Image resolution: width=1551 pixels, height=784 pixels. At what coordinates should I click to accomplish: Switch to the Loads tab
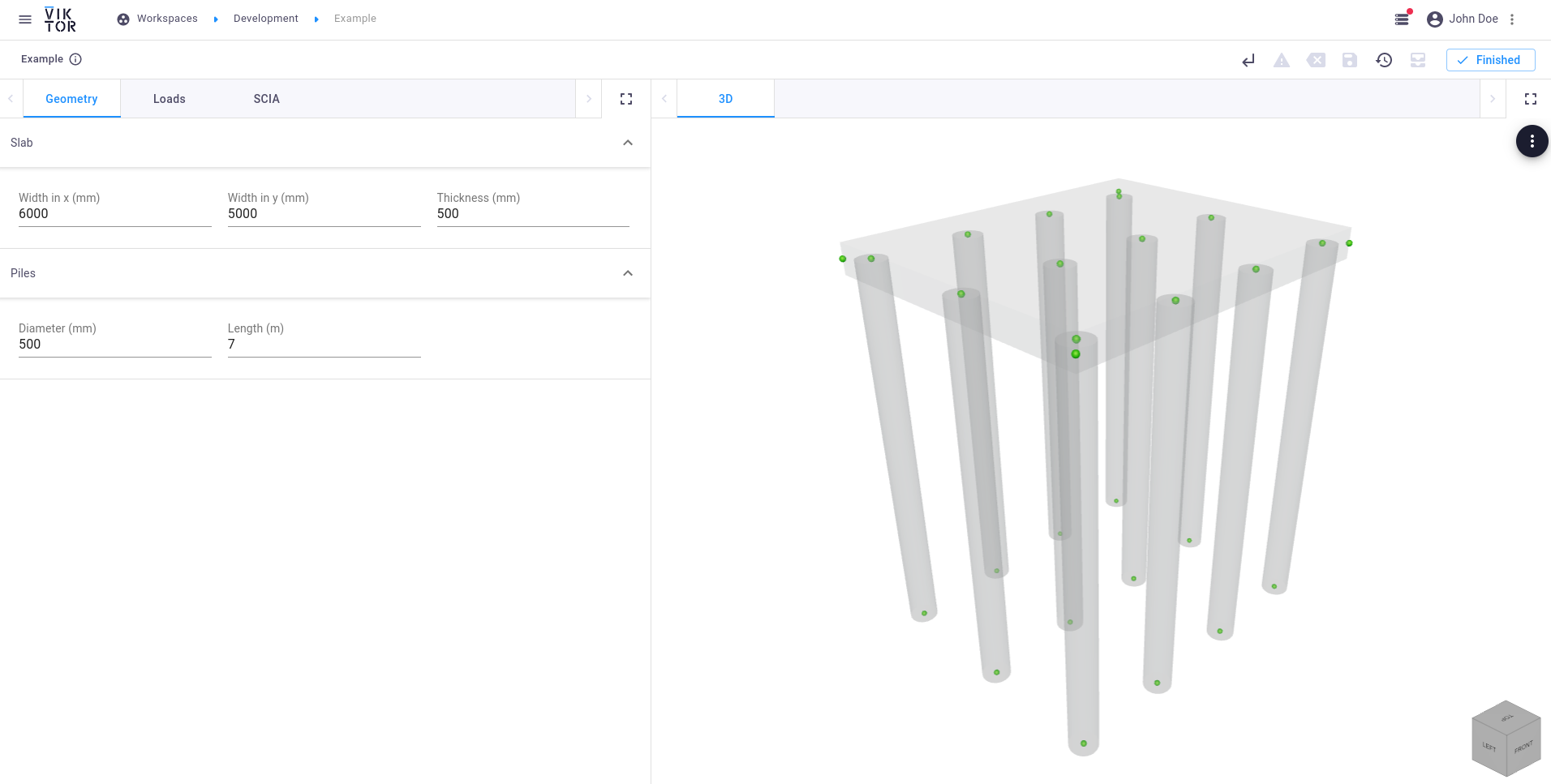(x=169, y=99)
